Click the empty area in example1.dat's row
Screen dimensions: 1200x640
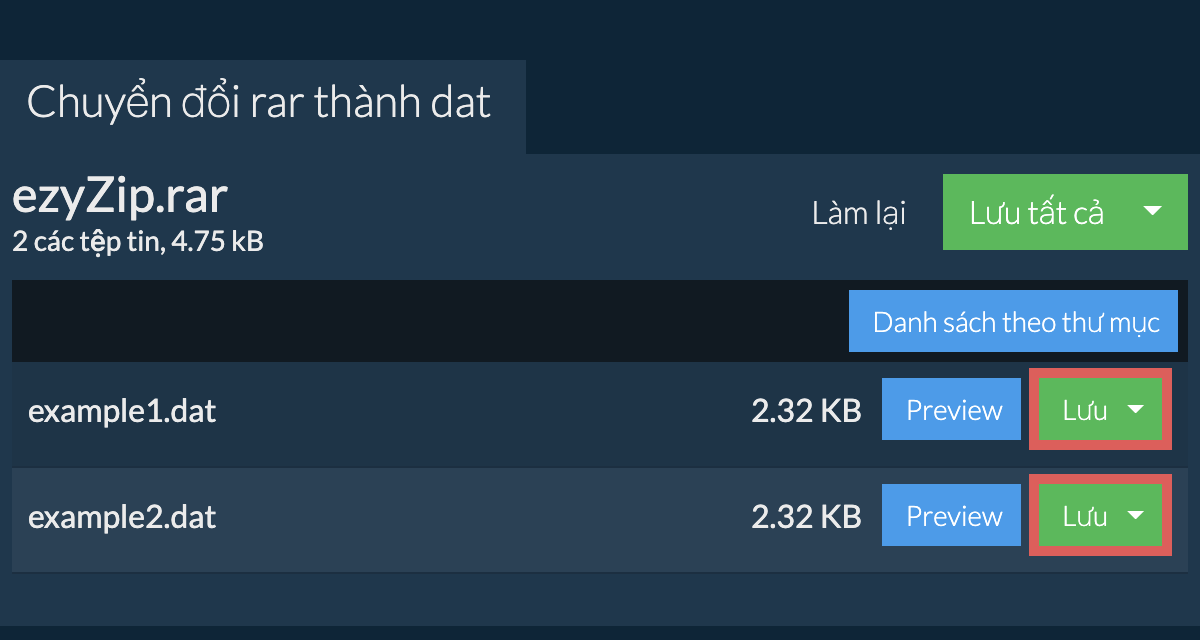click(480, 411)
